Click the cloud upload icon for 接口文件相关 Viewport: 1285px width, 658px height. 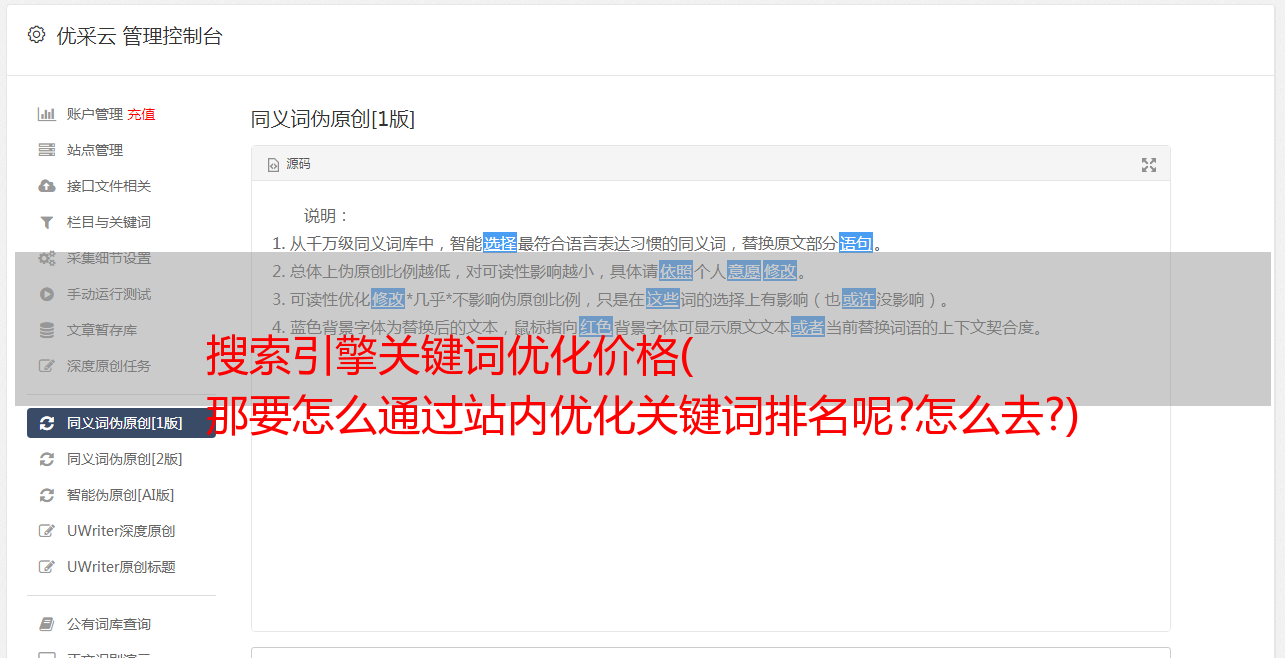coord(46,186)
